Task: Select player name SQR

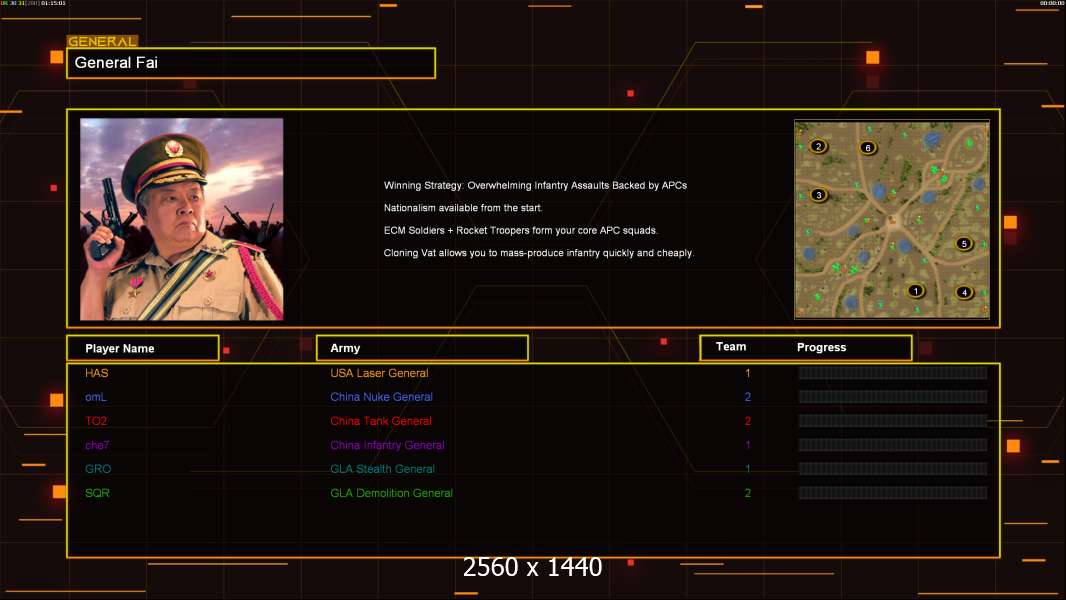Action: (97, 493)
